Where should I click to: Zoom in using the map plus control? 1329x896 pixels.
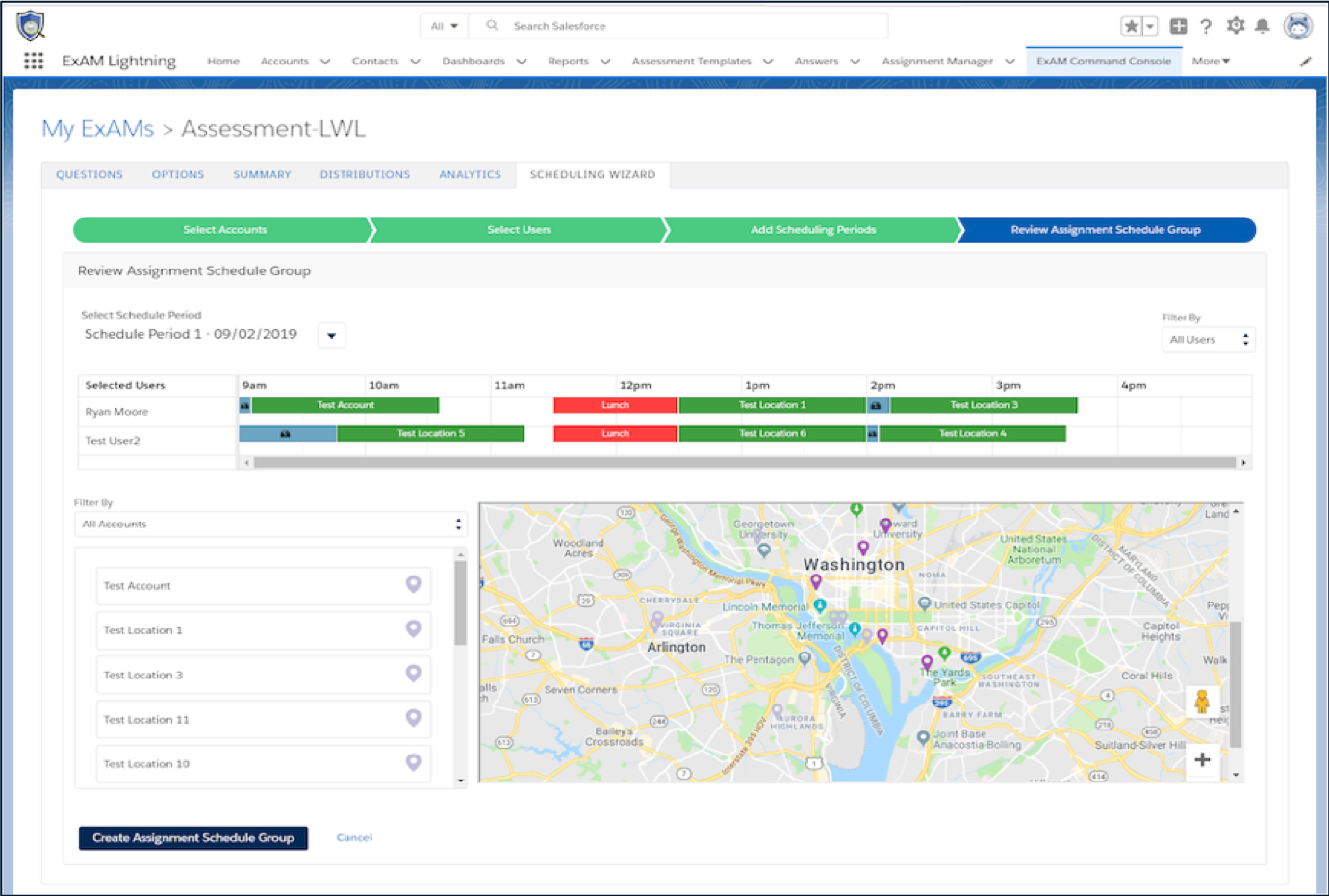click(x=1202, y=760)
